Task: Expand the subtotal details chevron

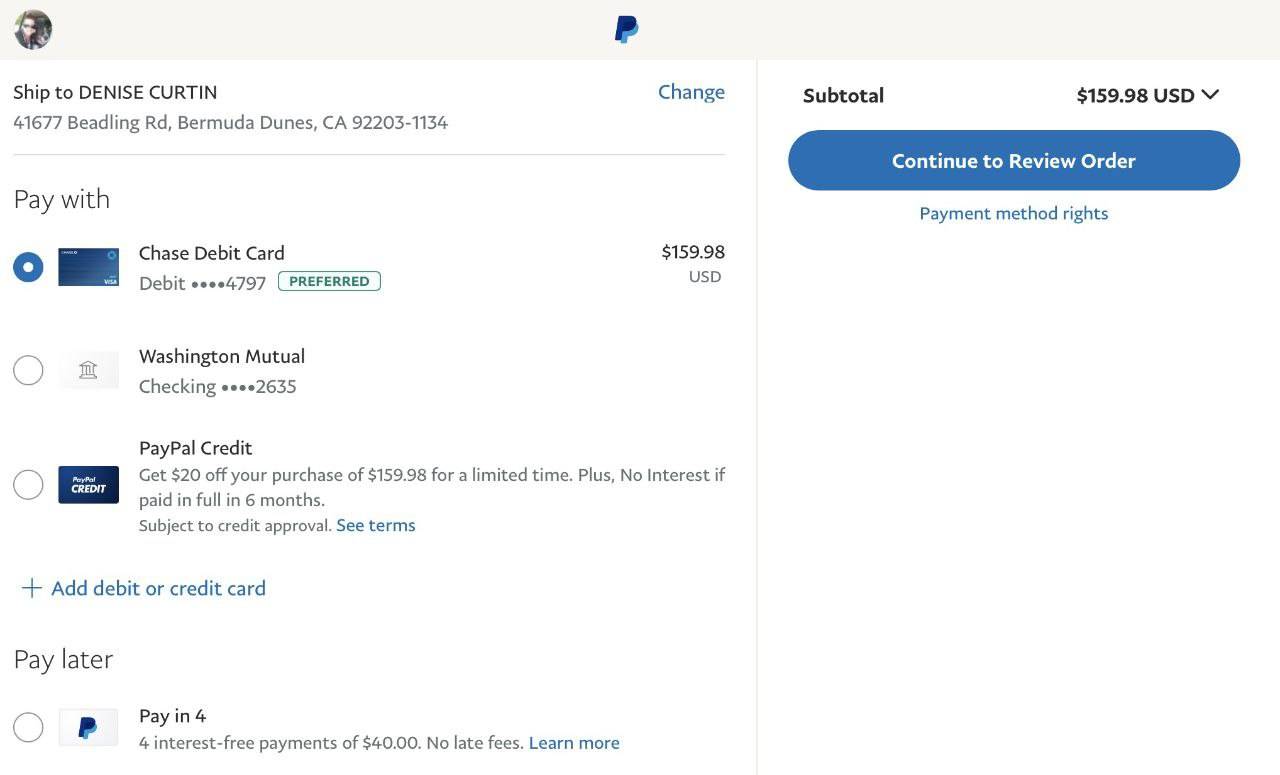Action: [x=1210, y=95]
